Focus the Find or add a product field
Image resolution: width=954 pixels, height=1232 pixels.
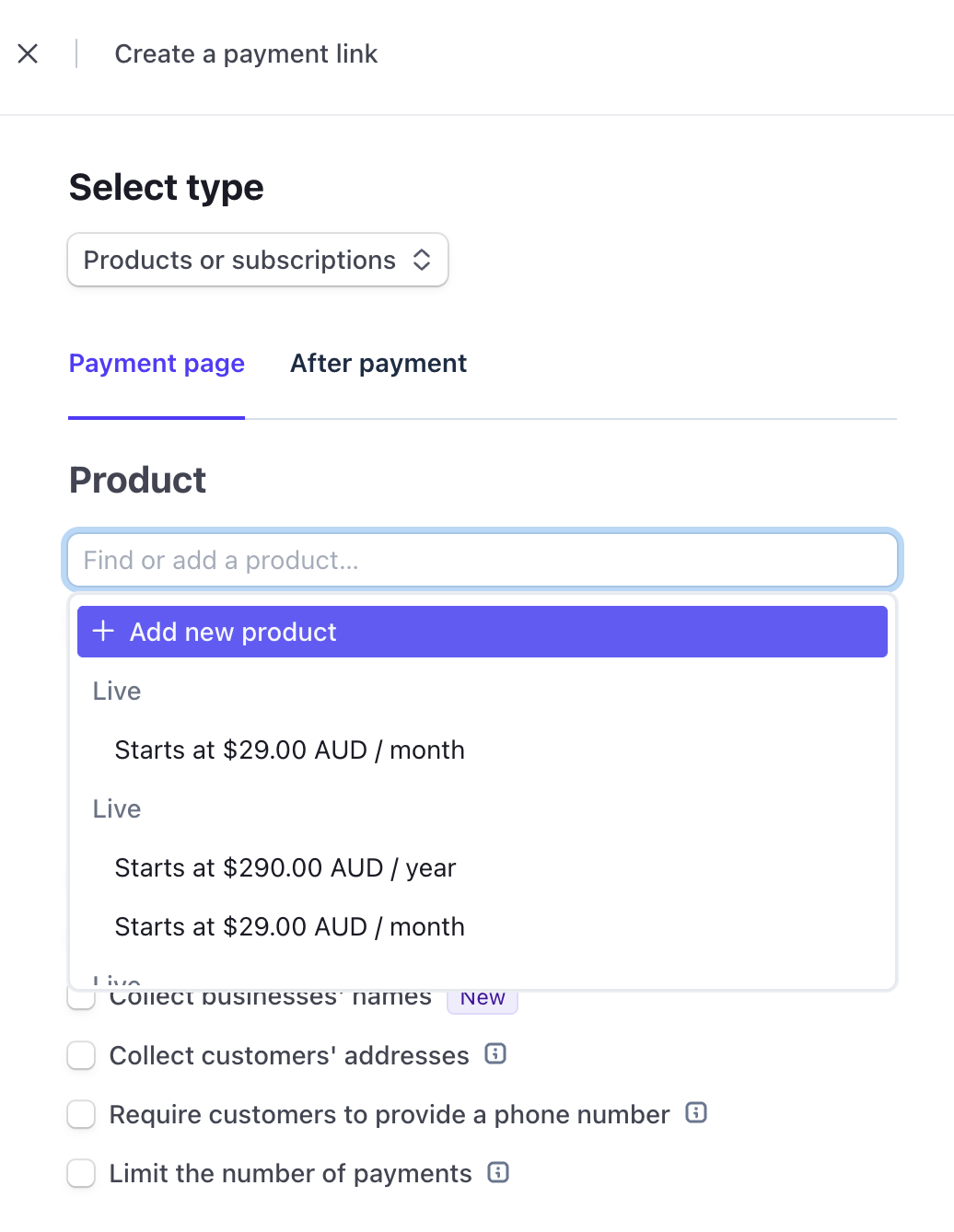482,560
